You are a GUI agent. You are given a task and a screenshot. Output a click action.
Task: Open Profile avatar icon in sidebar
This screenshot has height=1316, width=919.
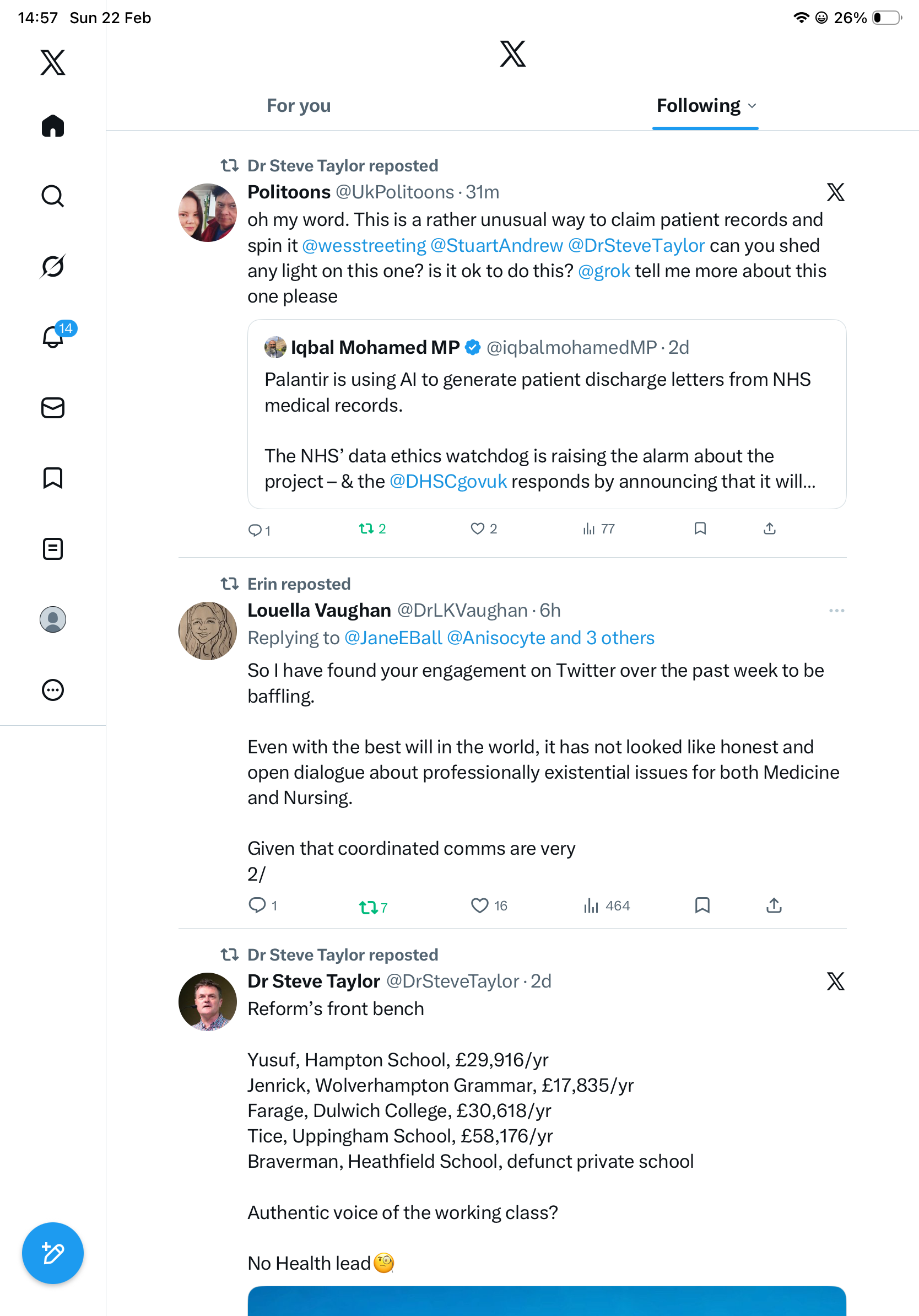point(53,619)
